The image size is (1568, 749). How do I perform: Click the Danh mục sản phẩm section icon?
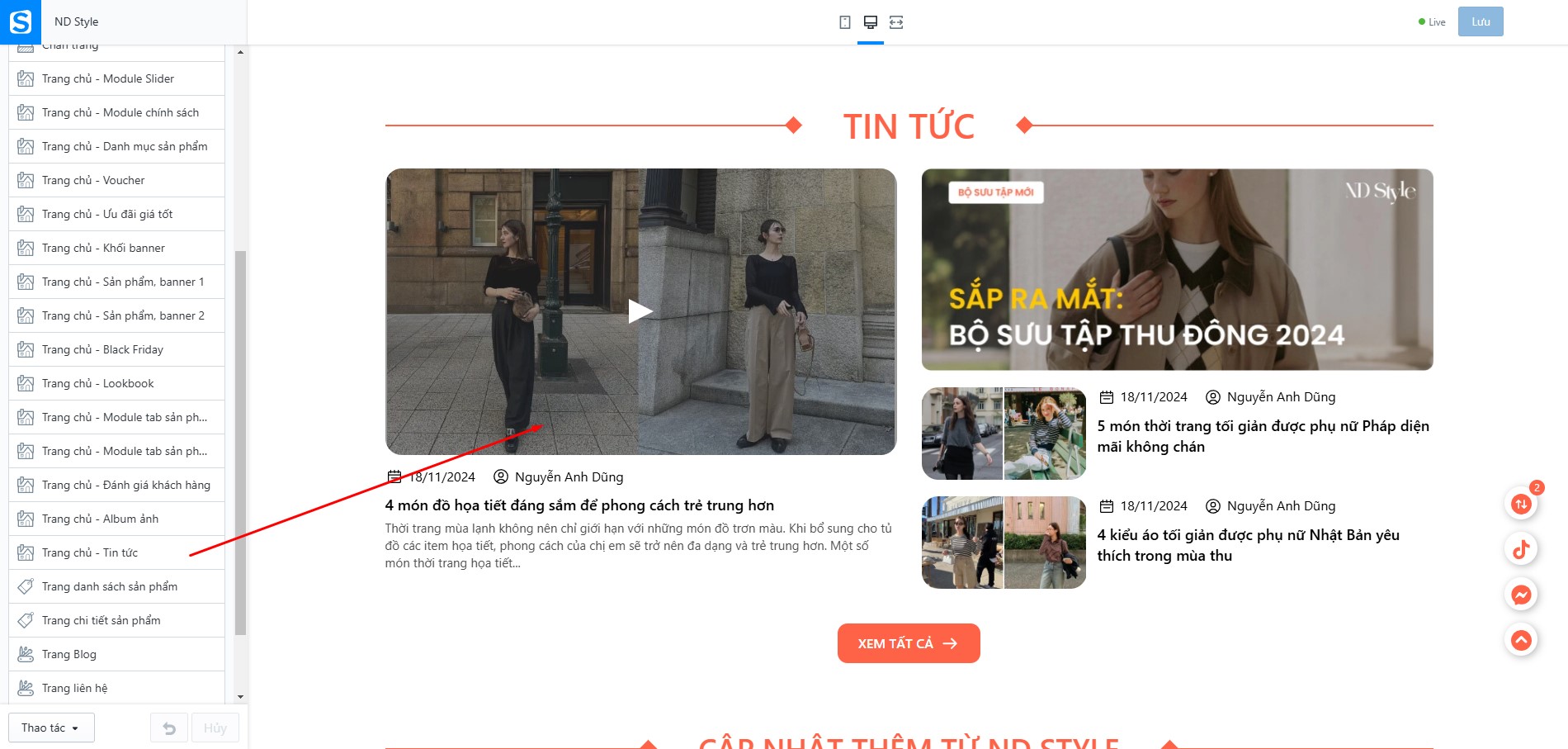tap(26, 146)
